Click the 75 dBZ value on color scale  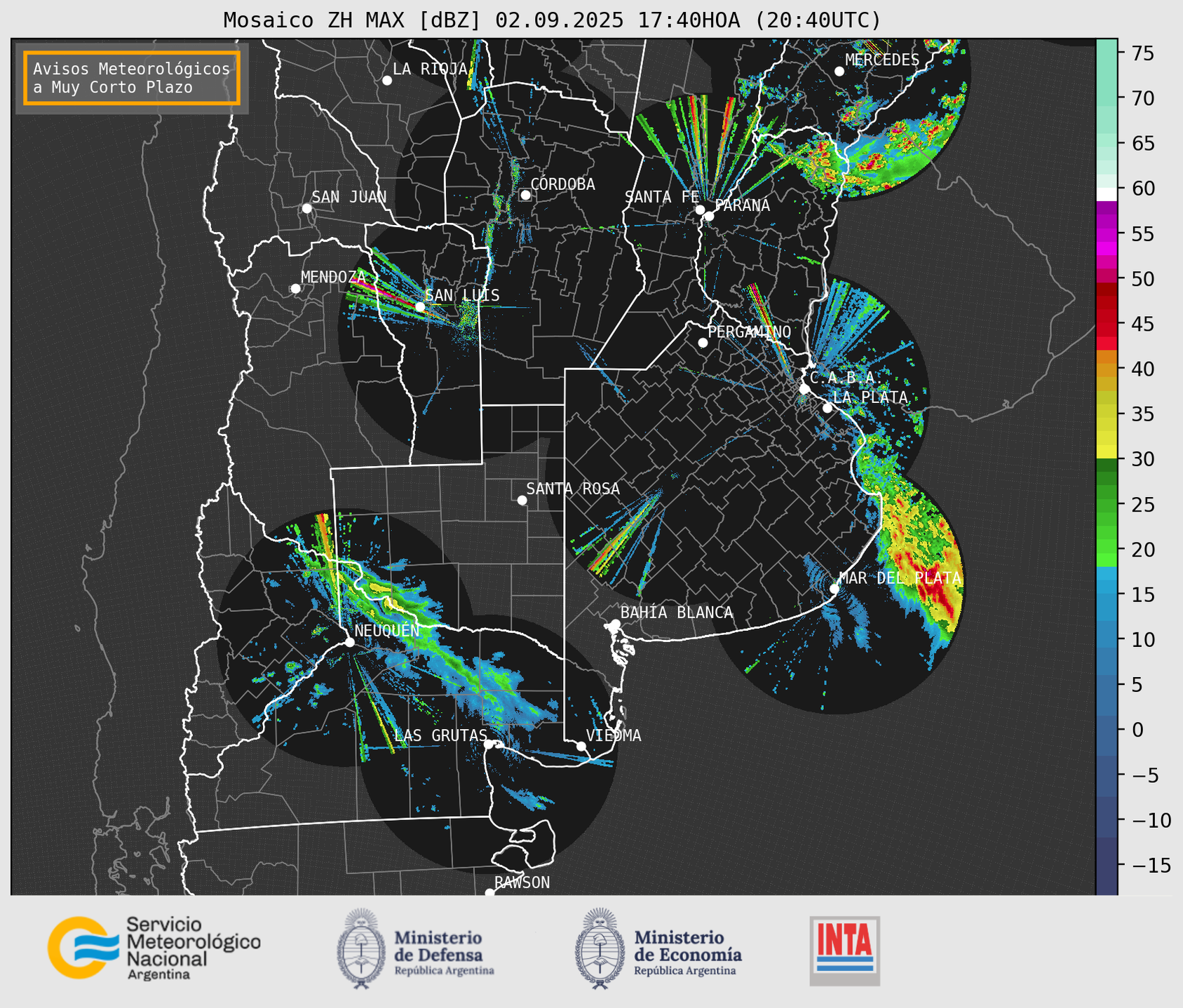pos(1142,53)
